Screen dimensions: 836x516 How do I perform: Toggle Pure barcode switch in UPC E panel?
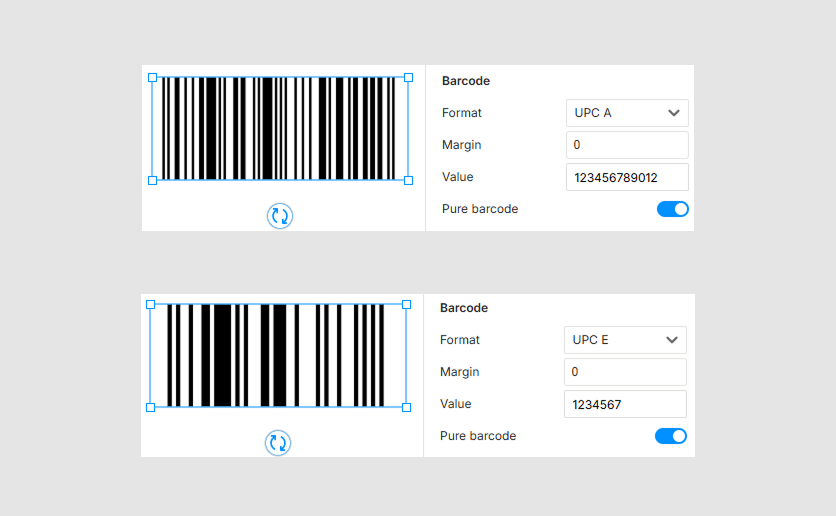click(x=671, y=436)
